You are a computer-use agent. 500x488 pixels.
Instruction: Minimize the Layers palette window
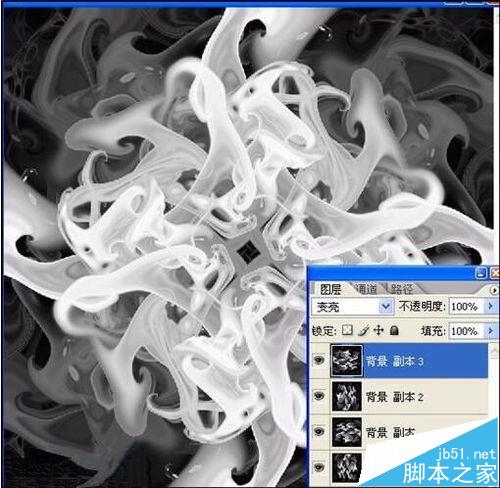[x=480, y=273]
